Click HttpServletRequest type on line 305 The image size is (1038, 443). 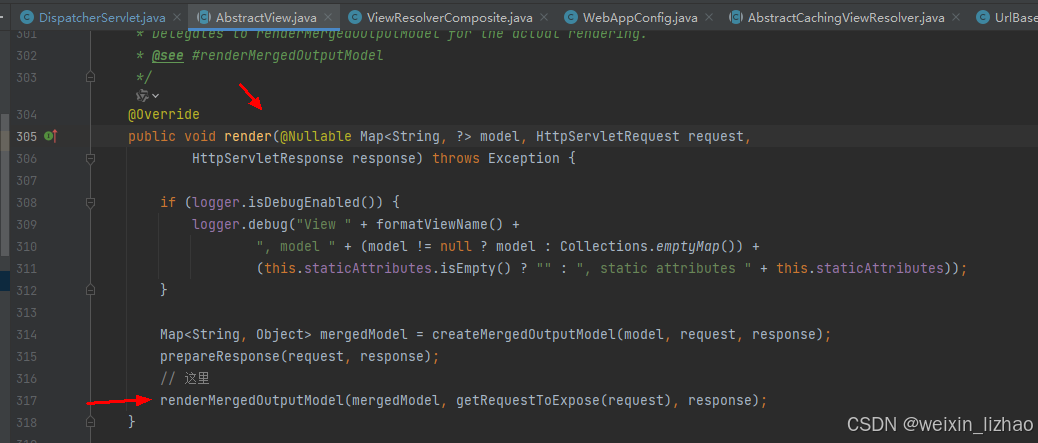point(608,136)
